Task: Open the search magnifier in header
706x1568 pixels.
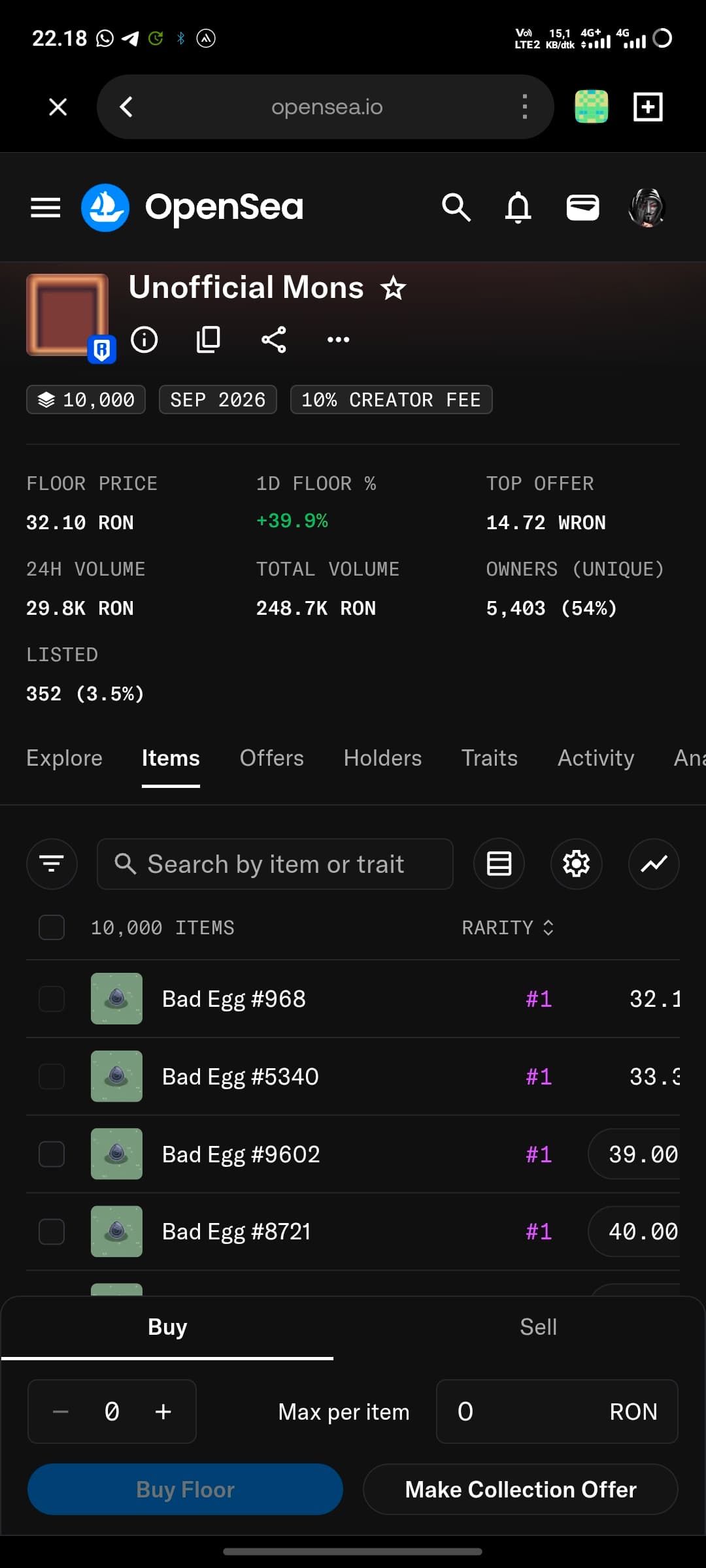Action: (x=456, y=208)
